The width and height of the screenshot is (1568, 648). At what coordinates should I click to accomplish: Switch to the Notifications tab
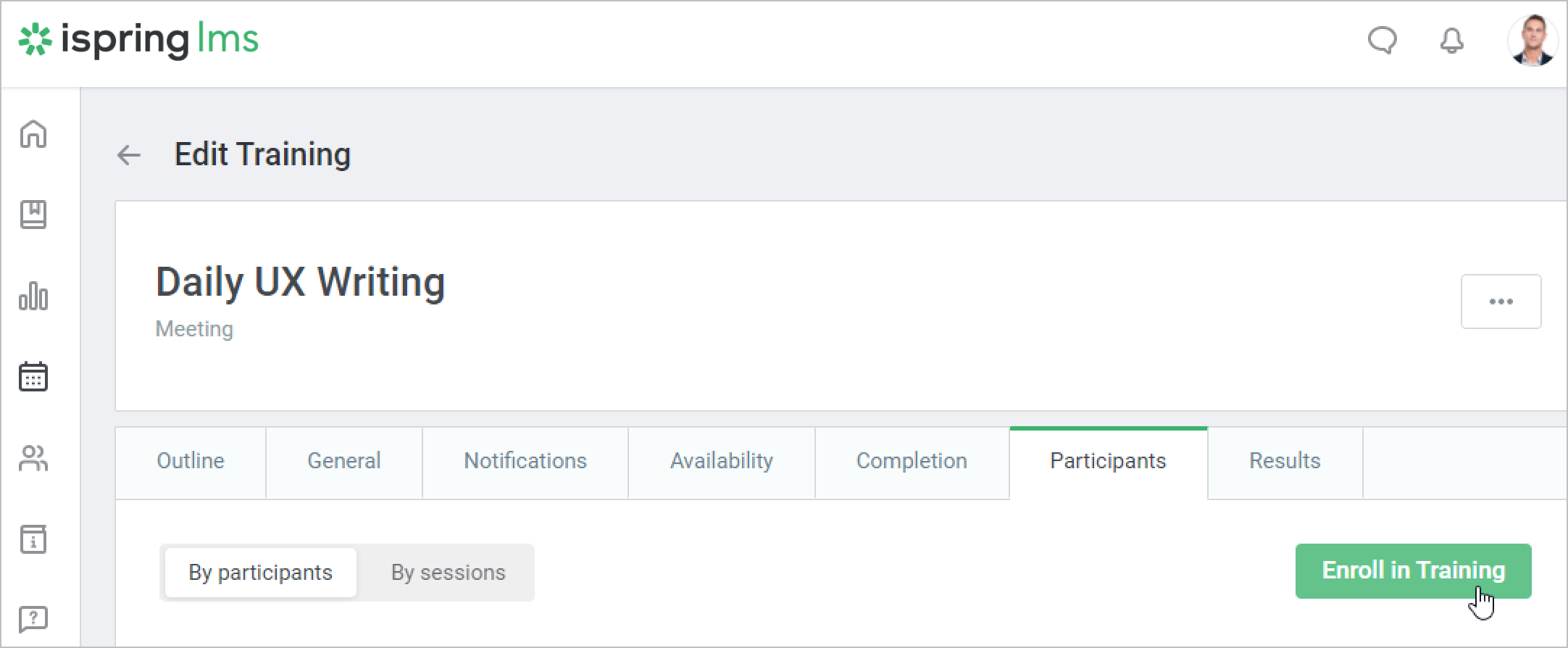point(525,461)
